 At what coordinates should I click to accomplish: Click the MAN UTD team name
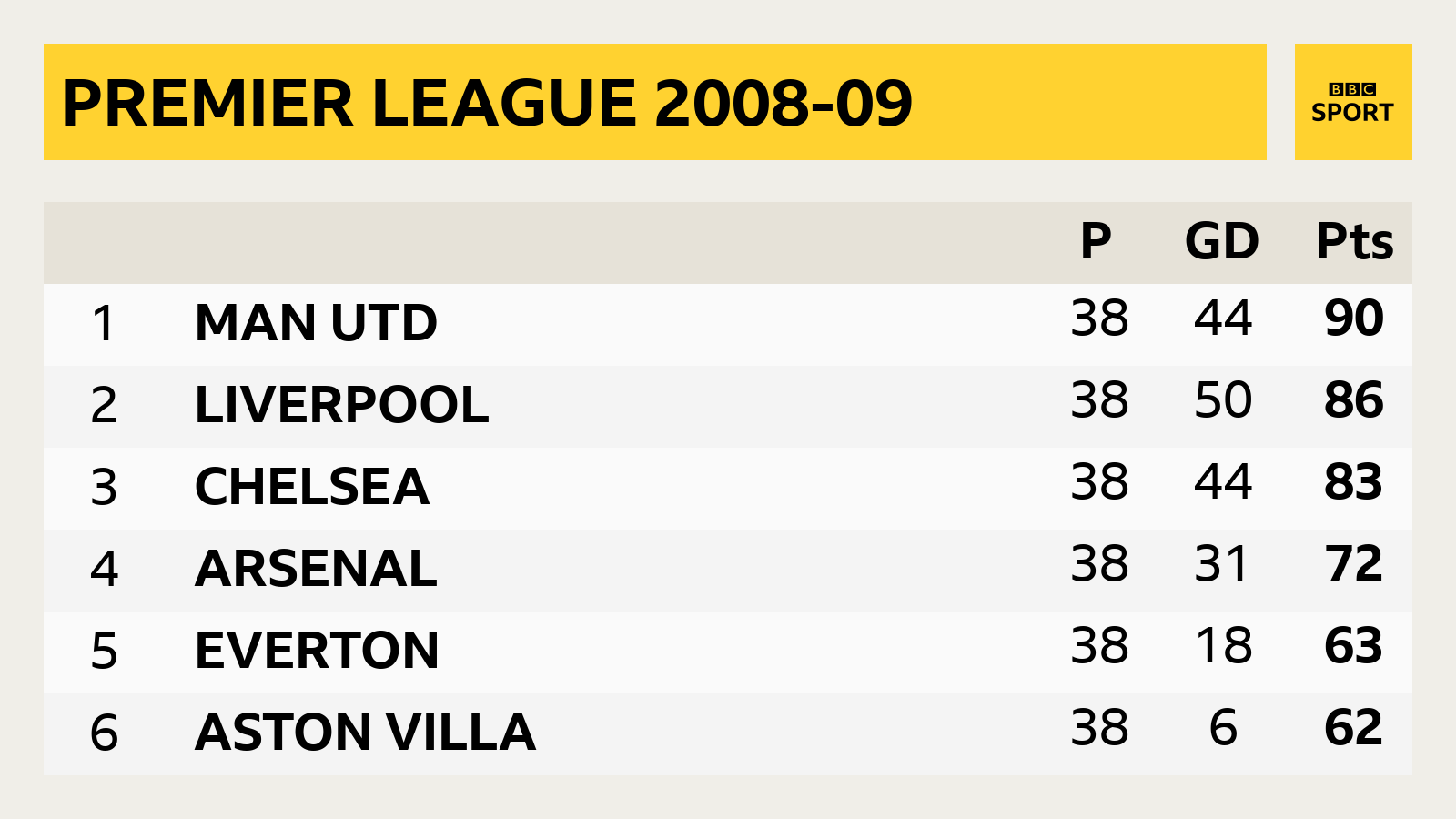click(x=316, y=323)
